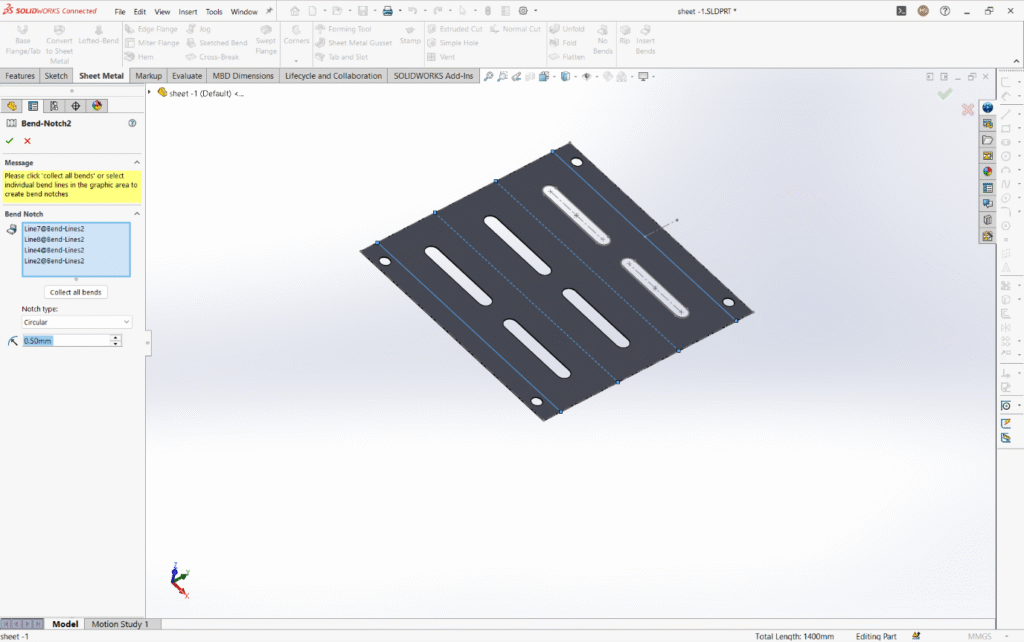Open the DisplayManager panel tab
Screen dimensions: 1024x642
point(97,106)
